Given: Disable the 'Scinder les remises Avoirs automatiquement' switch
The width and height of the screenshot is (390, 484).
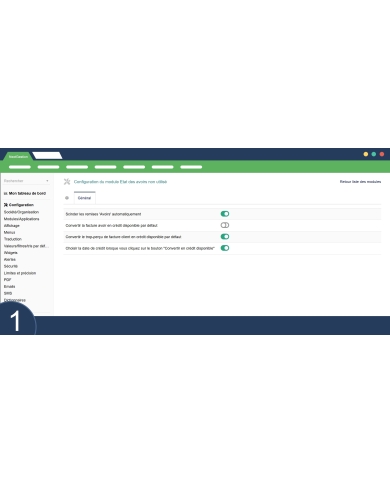Looking at the screenshot, I should [225, 214].
